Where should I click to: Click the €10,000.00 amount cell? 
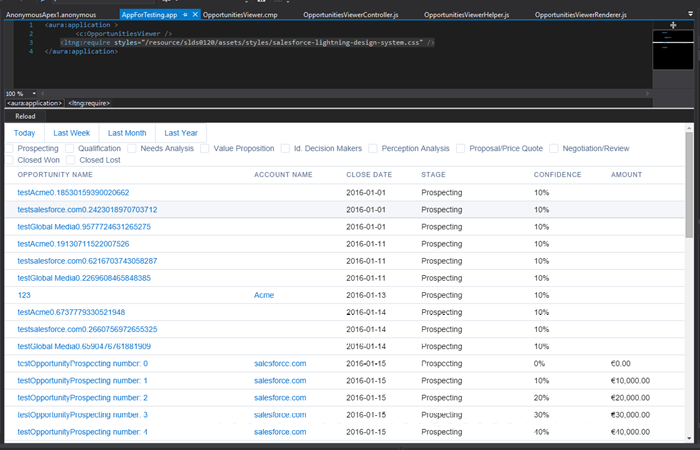(x=630, y=380)
